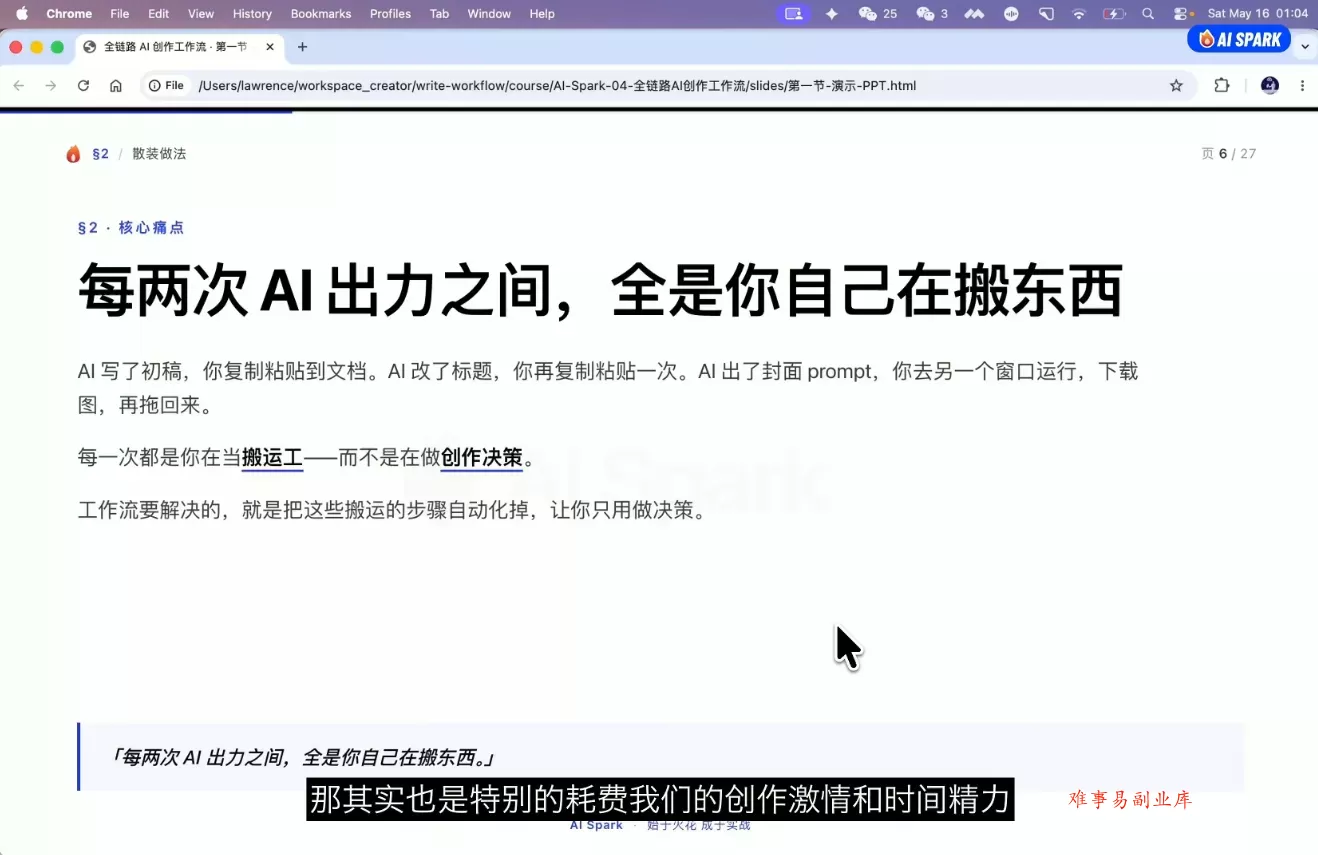Viewport: 1318px width, 855px height.
Task: Open Chrome three-dot menu
Action: click(x=1302, y=86)
